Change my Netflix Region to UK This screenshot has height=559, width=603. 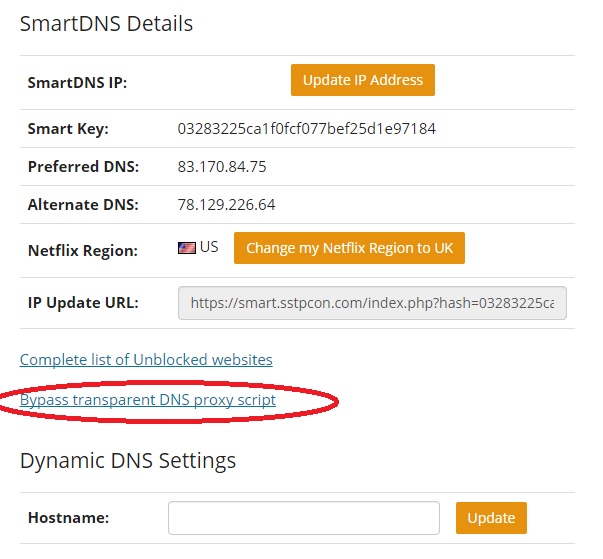tap(349, 248)
